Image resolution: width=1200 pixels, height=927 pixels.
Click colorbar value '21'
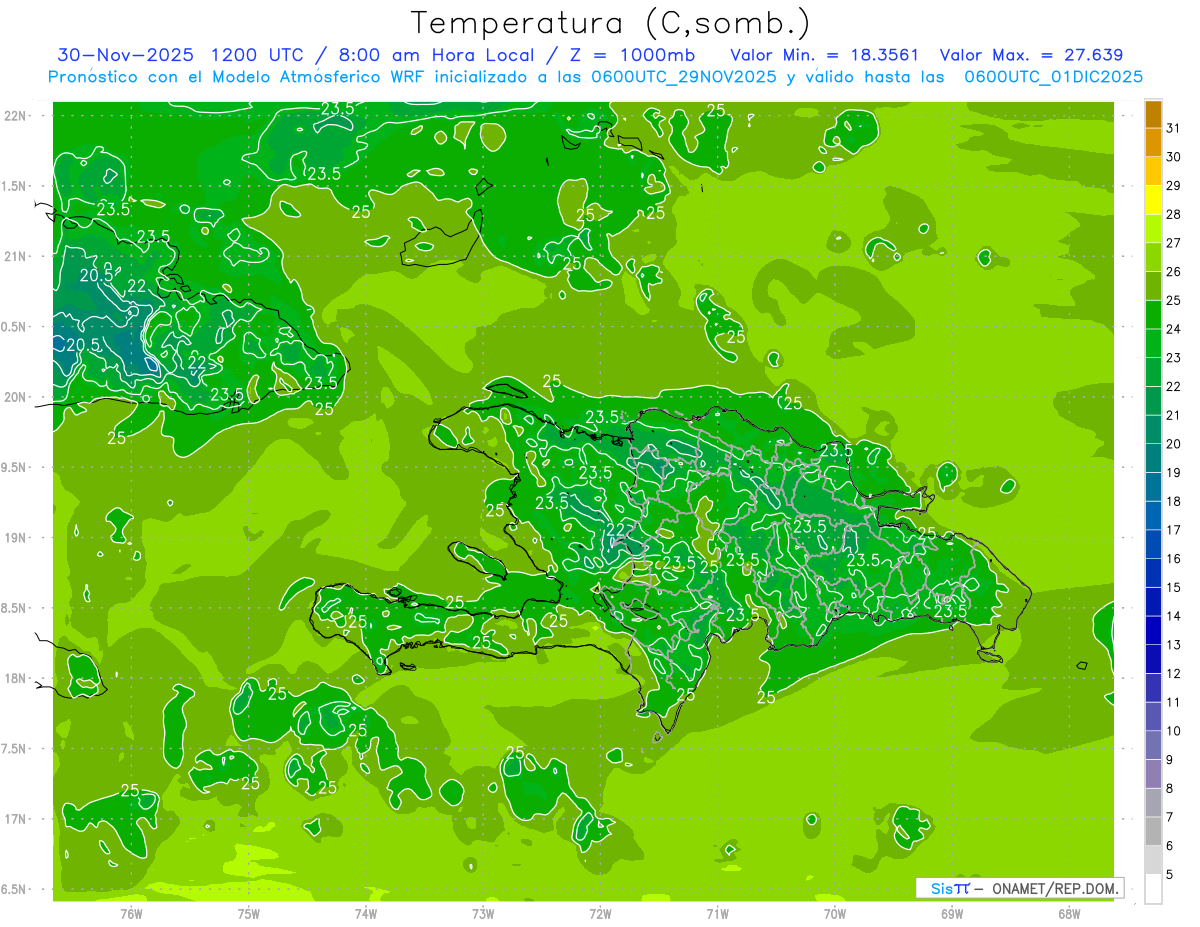pyautogui.click(x=1173, y=415)
